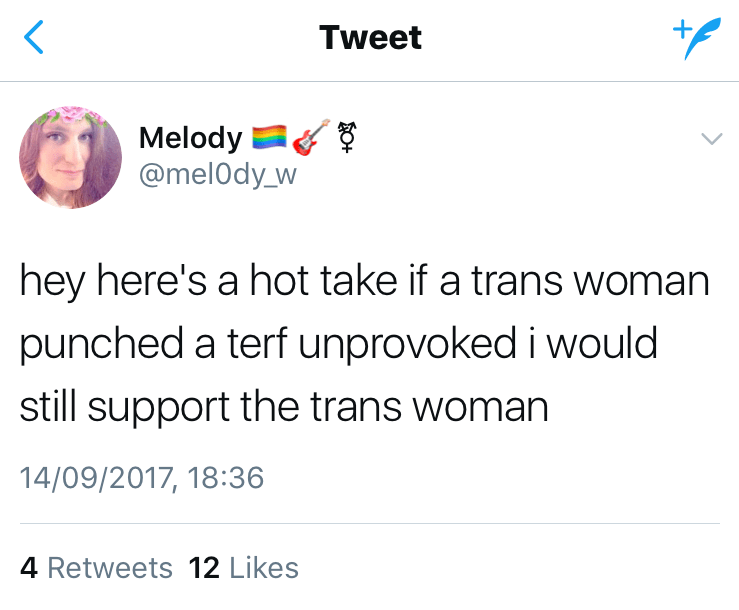Tap the transgender symbol after the name
Screen dimensions: 739x610
pyautogui.click(x=347, y=137)
